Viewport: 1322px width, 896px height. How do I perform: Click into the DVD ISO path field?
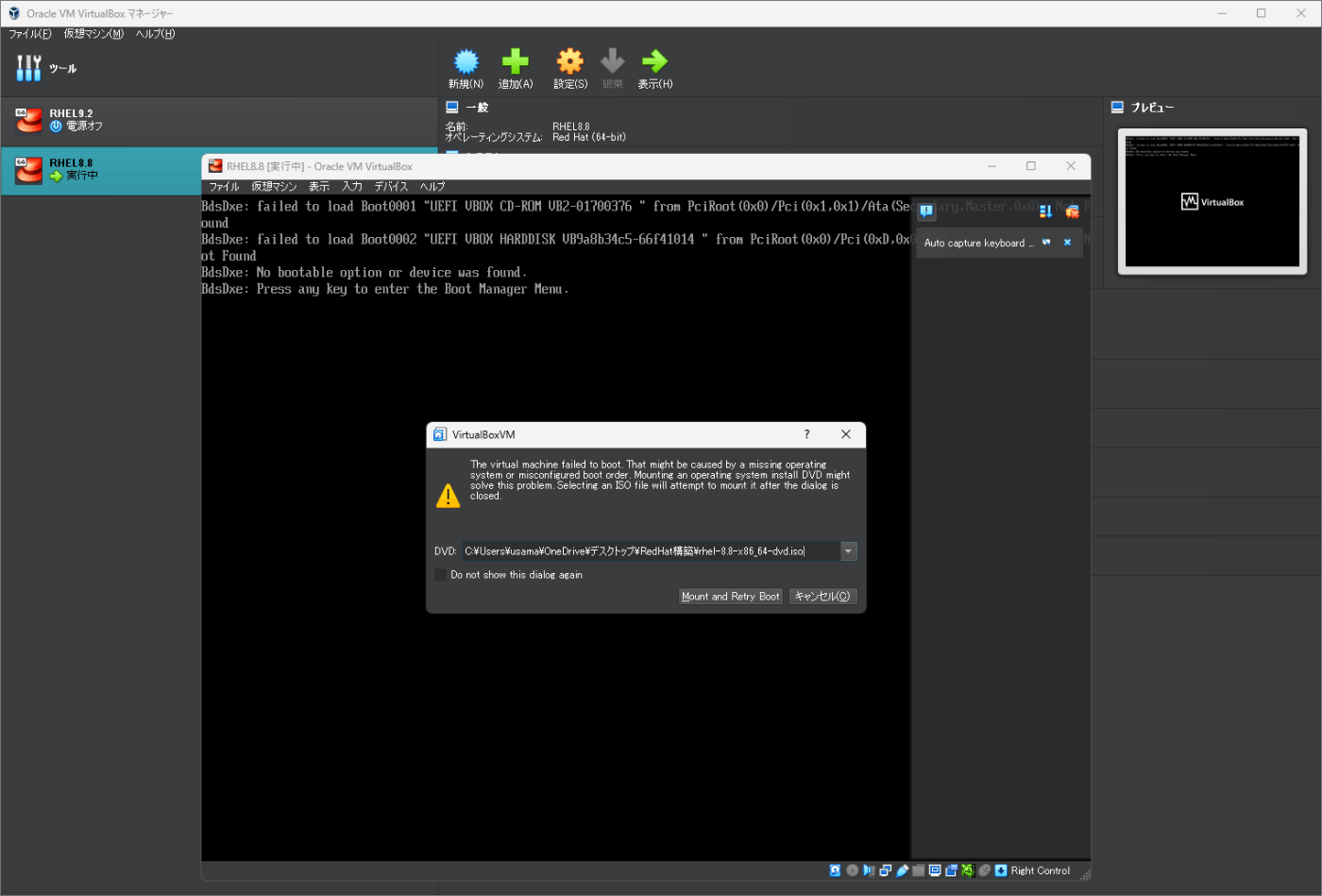651,551
